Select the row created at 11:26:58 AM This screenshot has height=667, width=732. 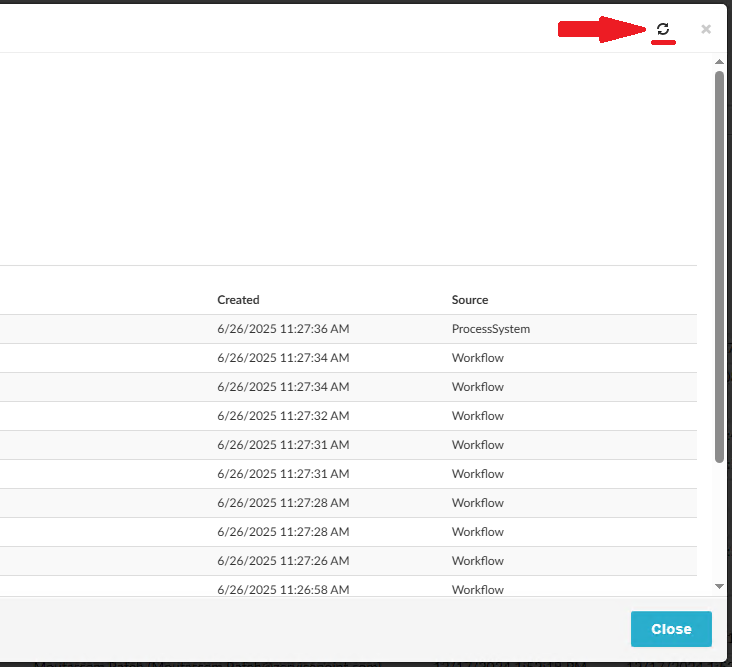[x=283, y=589]
